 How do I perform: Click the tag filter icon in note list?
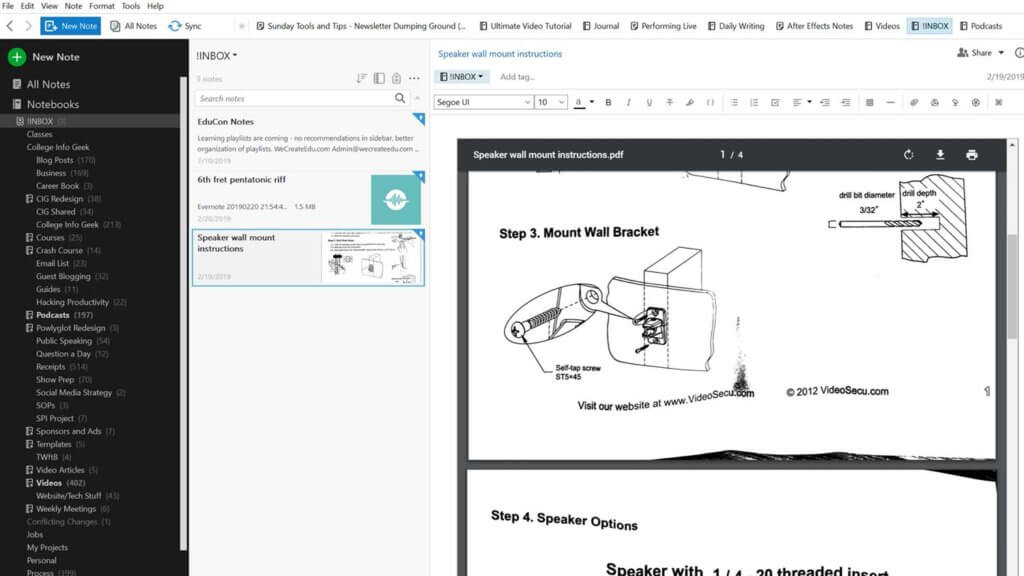click(396, 78)
